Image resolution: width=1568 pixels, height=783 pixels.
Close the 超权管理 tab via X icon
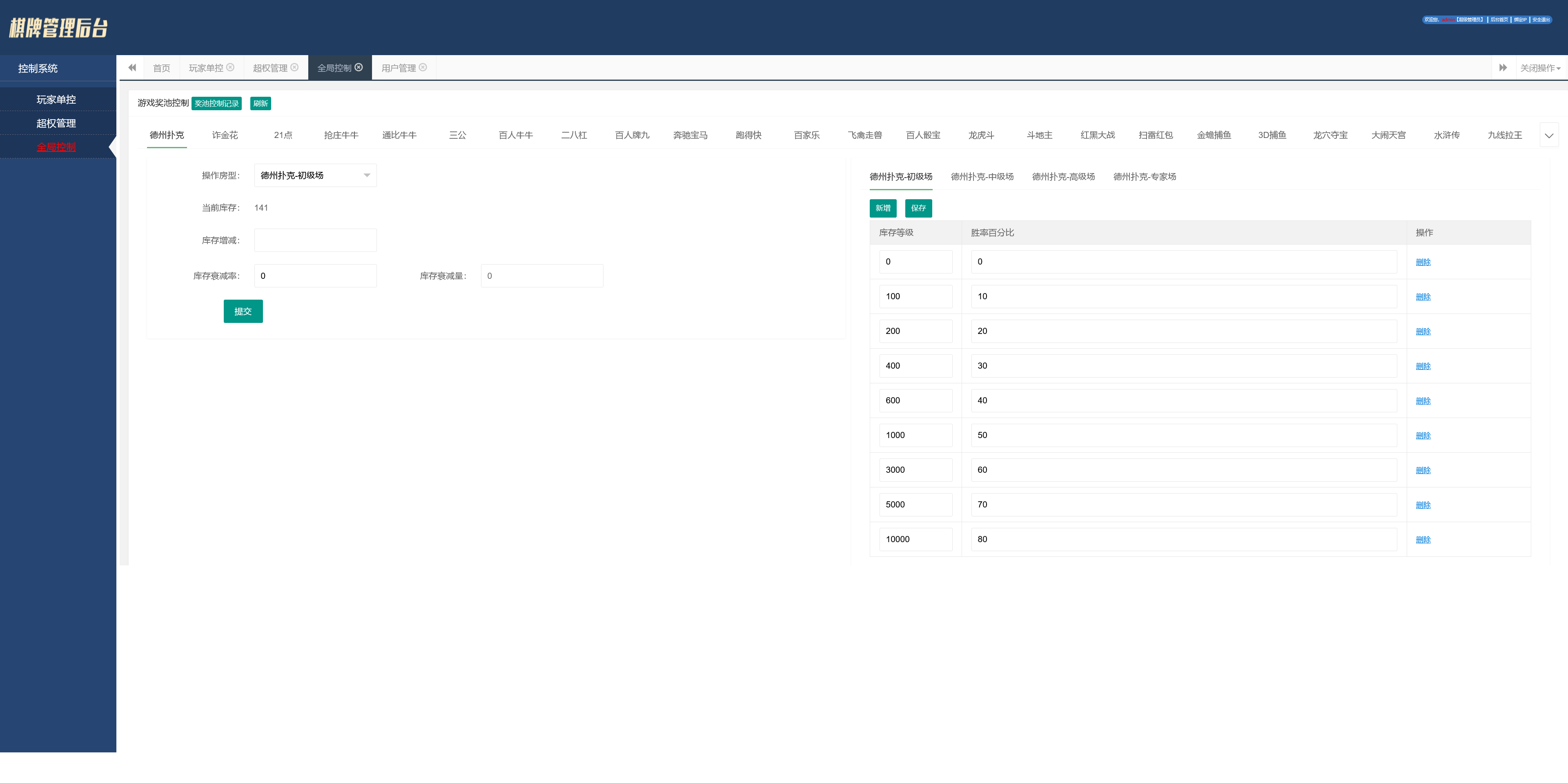[x=294, y=67]
